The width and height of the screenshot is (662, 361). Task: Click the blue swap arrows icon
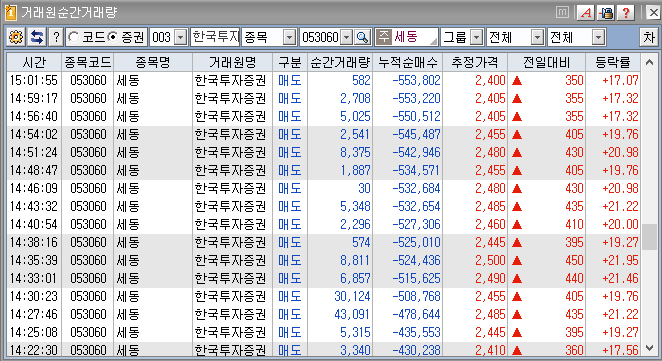click(x=37, y=38)
